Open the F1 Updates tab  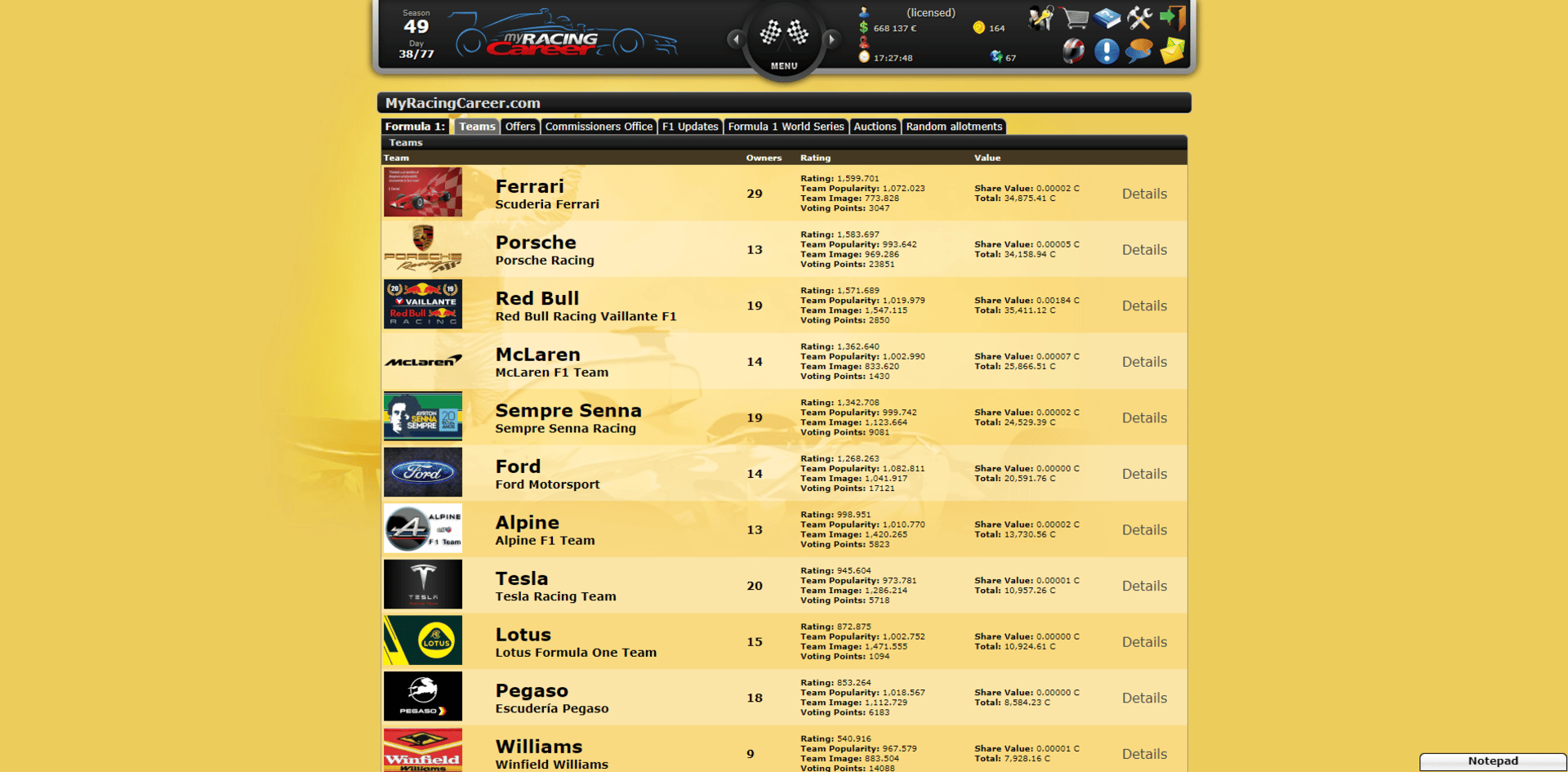point(690,127)
